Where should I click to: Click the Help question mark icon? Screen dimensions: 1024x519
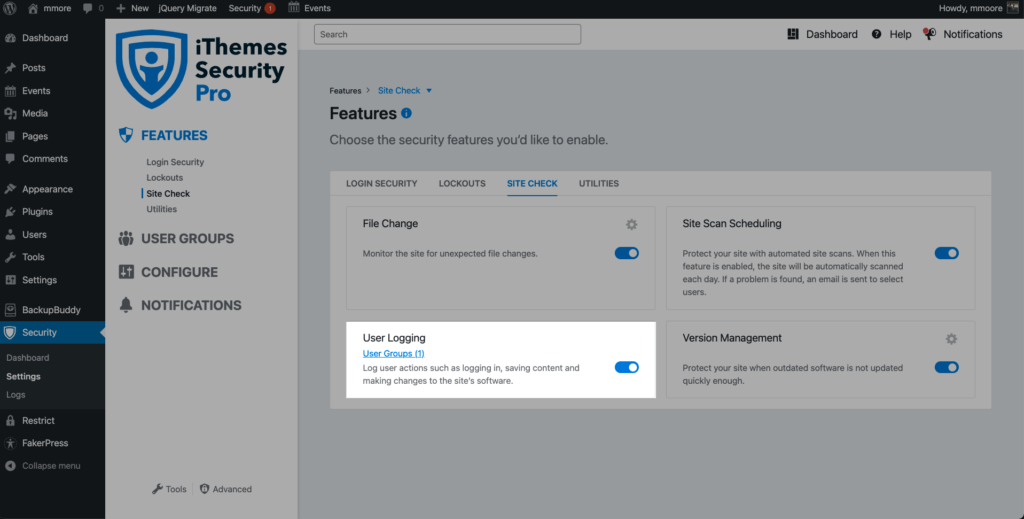pos(876,34)
